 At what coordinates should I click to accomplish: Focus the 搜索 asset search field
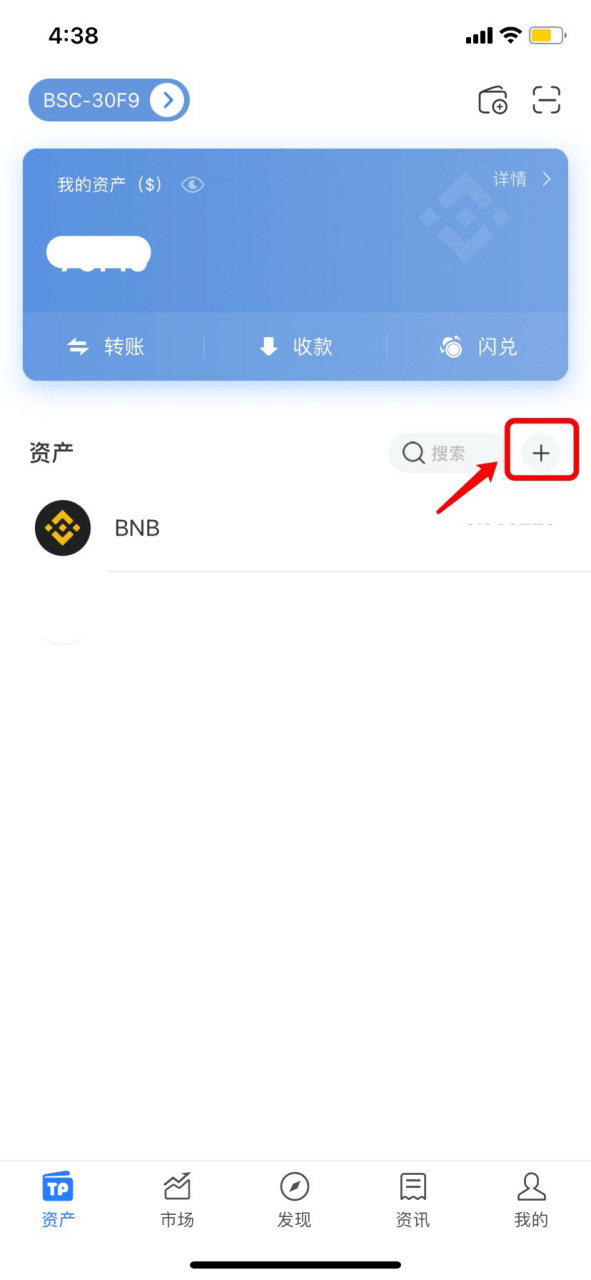[448, 453]
